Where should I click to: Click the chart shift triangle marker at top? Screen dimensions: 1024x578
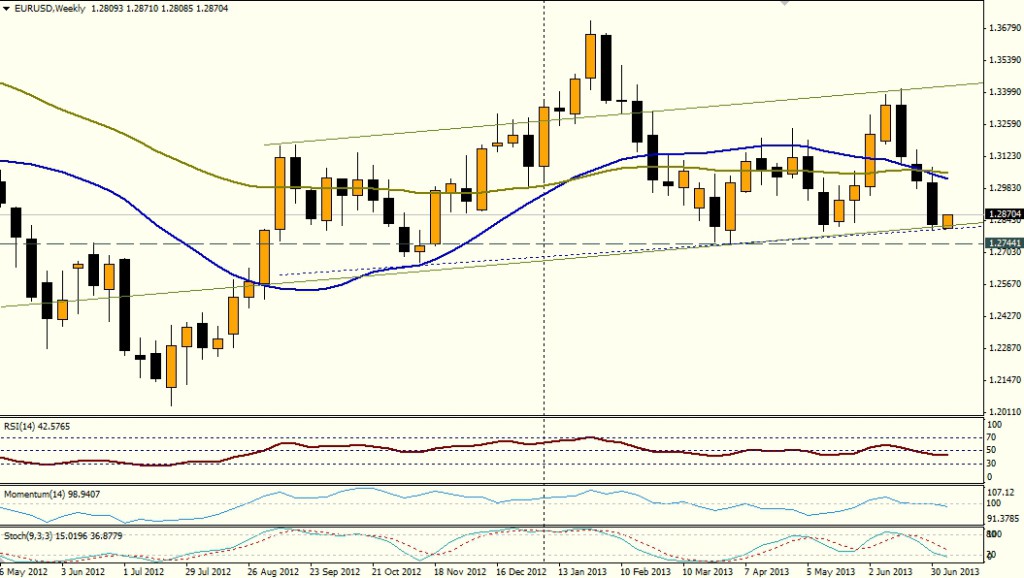[784, 3]
